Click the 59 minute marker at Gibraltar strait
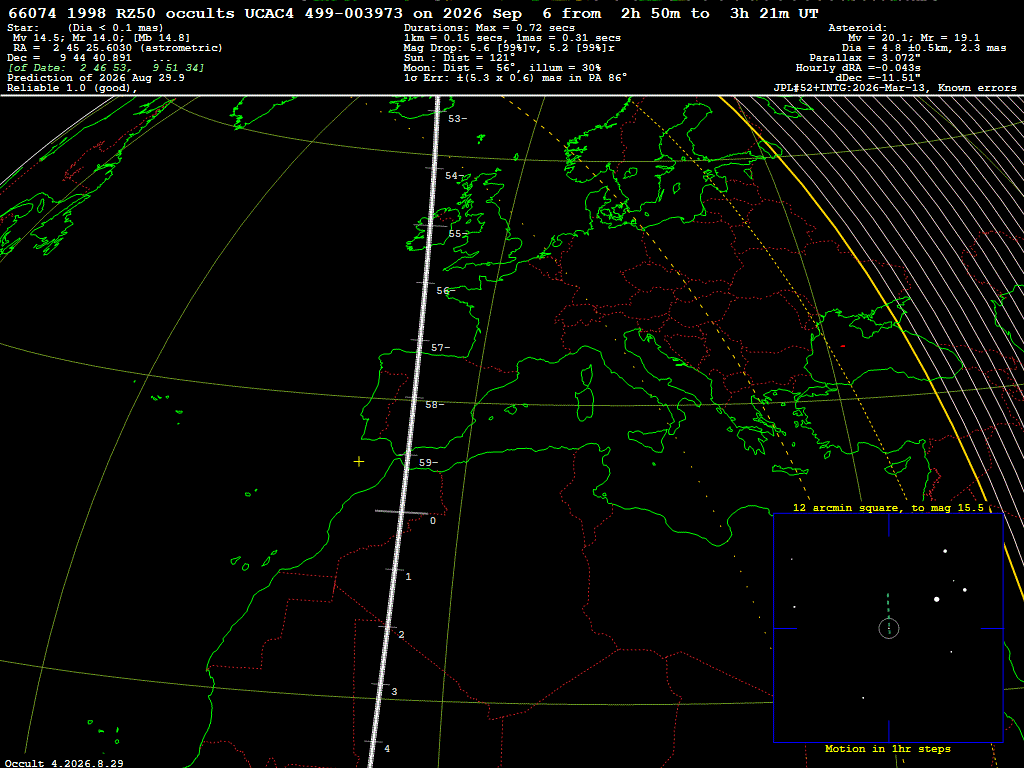Viewport: 1024px width, 768px height. coord(428,462)
